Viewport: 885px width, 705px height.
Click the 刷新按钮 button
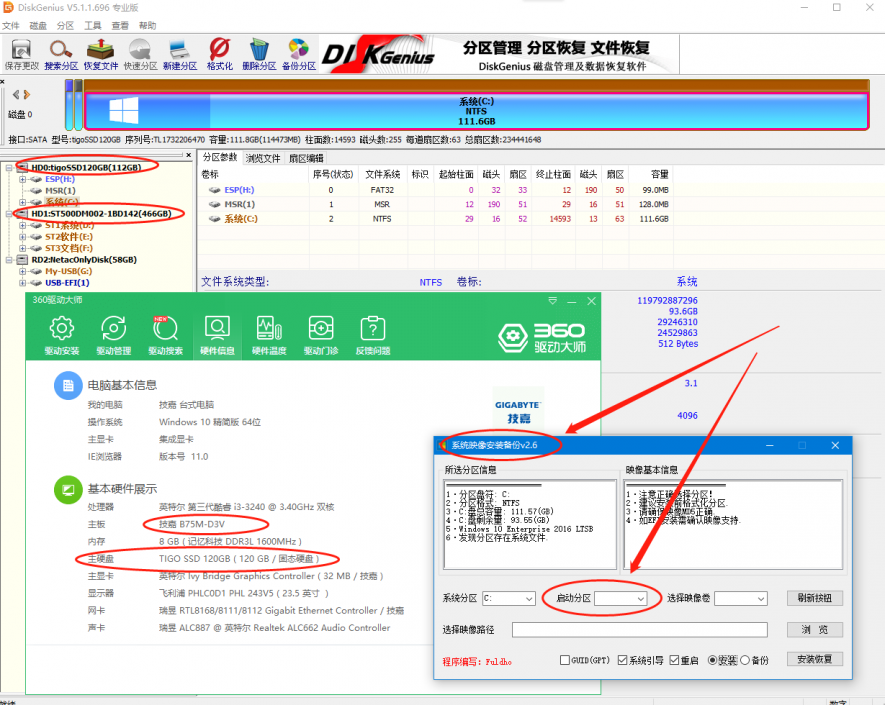pos(814,598)
